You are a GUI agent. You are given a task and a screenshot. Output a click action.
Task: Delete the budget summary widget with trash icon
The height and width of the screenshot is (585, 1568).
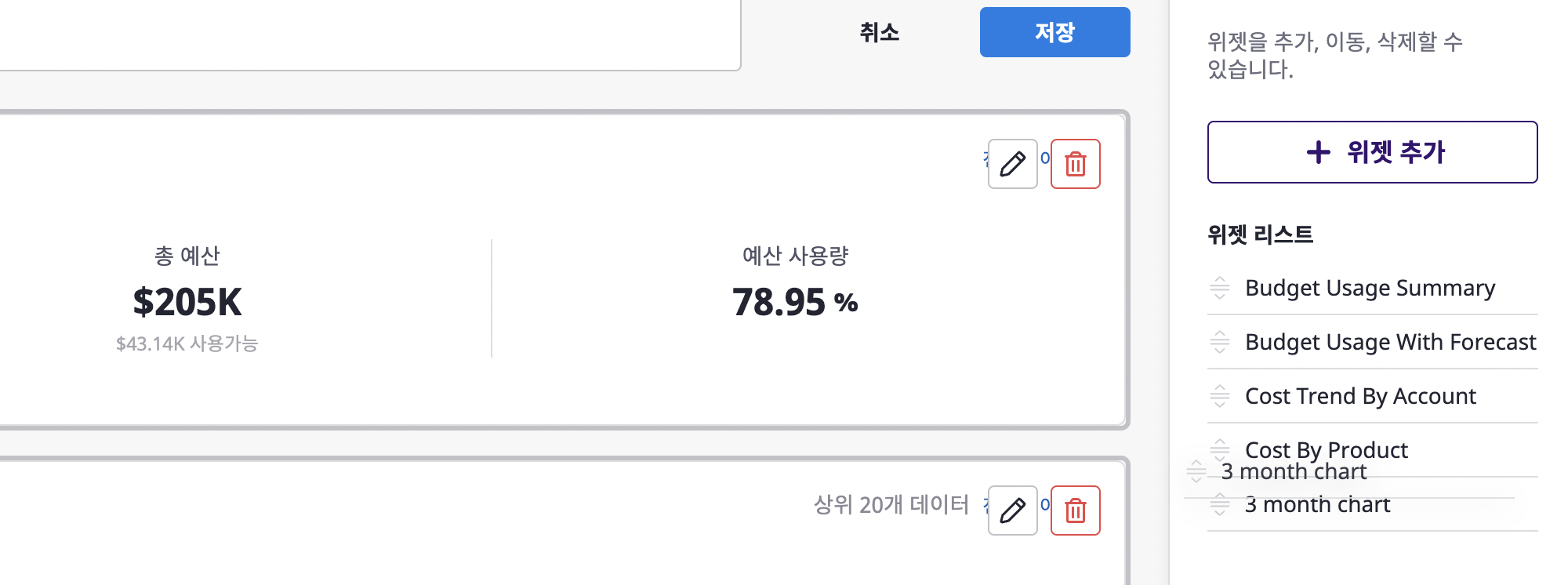[x=1075, y=164]
